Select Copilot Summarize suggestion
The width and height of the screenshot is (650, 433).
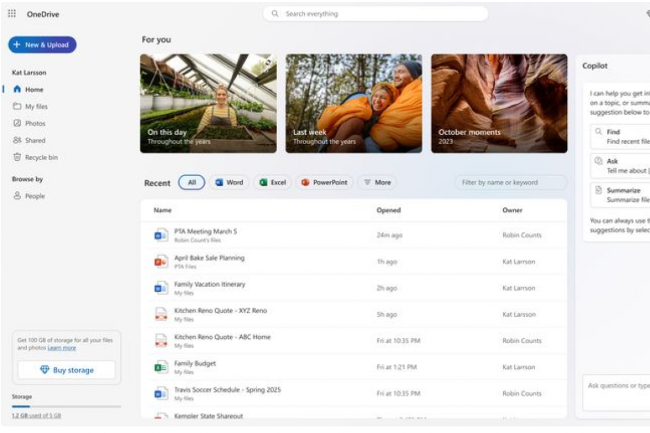[620, 195]
